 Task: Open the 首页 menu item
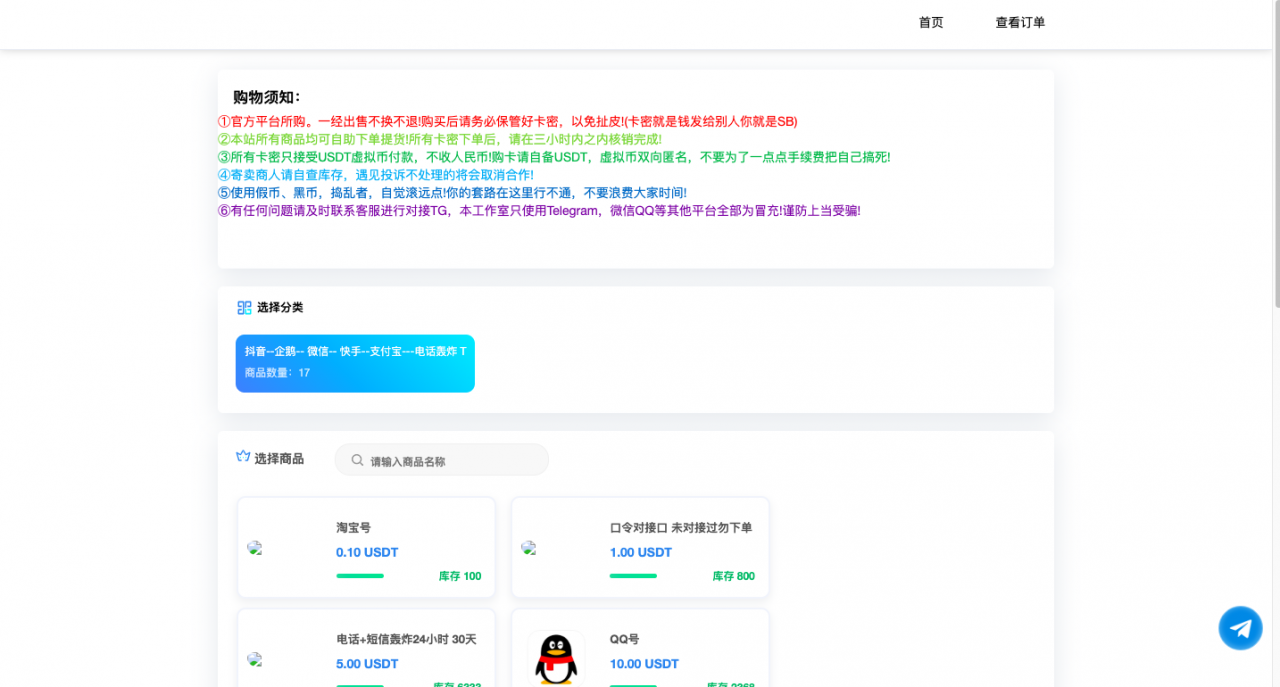pyautogui.click(x=930, y=21)
